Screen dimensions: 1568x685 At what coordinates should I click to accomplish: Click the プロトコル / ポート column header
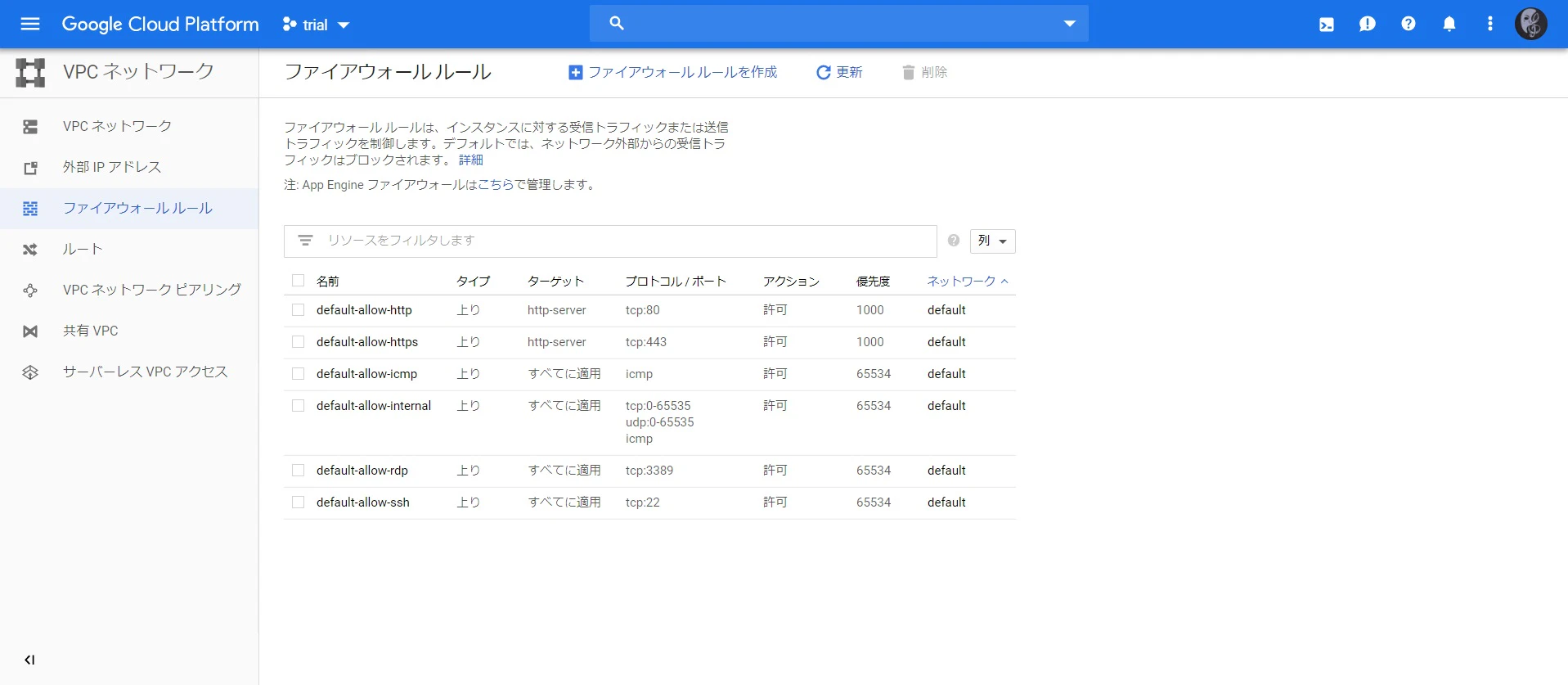676,281
